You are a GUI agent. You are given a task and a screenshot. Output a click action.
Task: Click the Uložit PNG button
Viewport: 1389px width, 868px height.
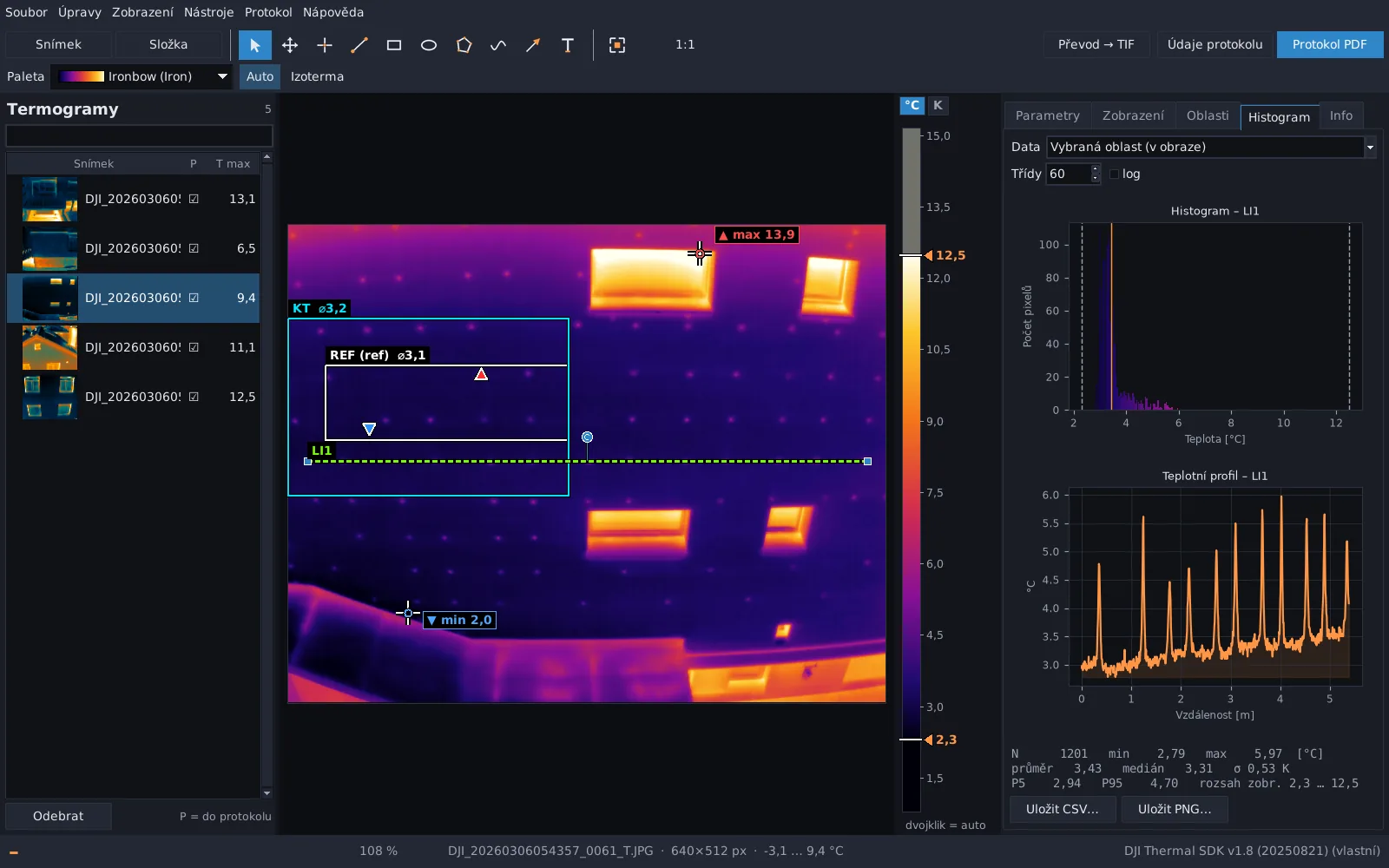[x=1175, y=809]
